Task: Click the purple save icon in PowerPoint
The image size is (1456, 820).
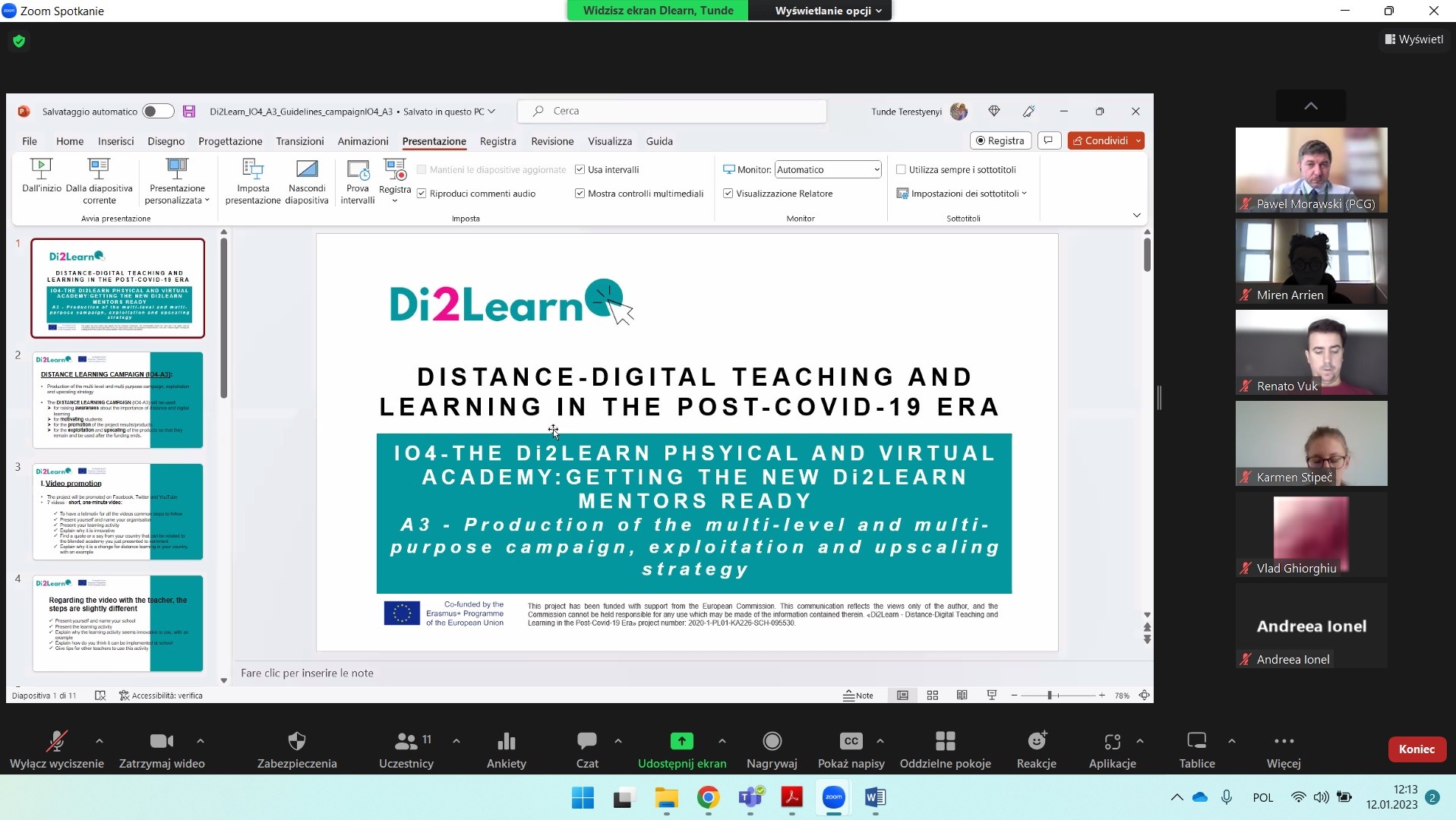Action: tap(189, 112)
